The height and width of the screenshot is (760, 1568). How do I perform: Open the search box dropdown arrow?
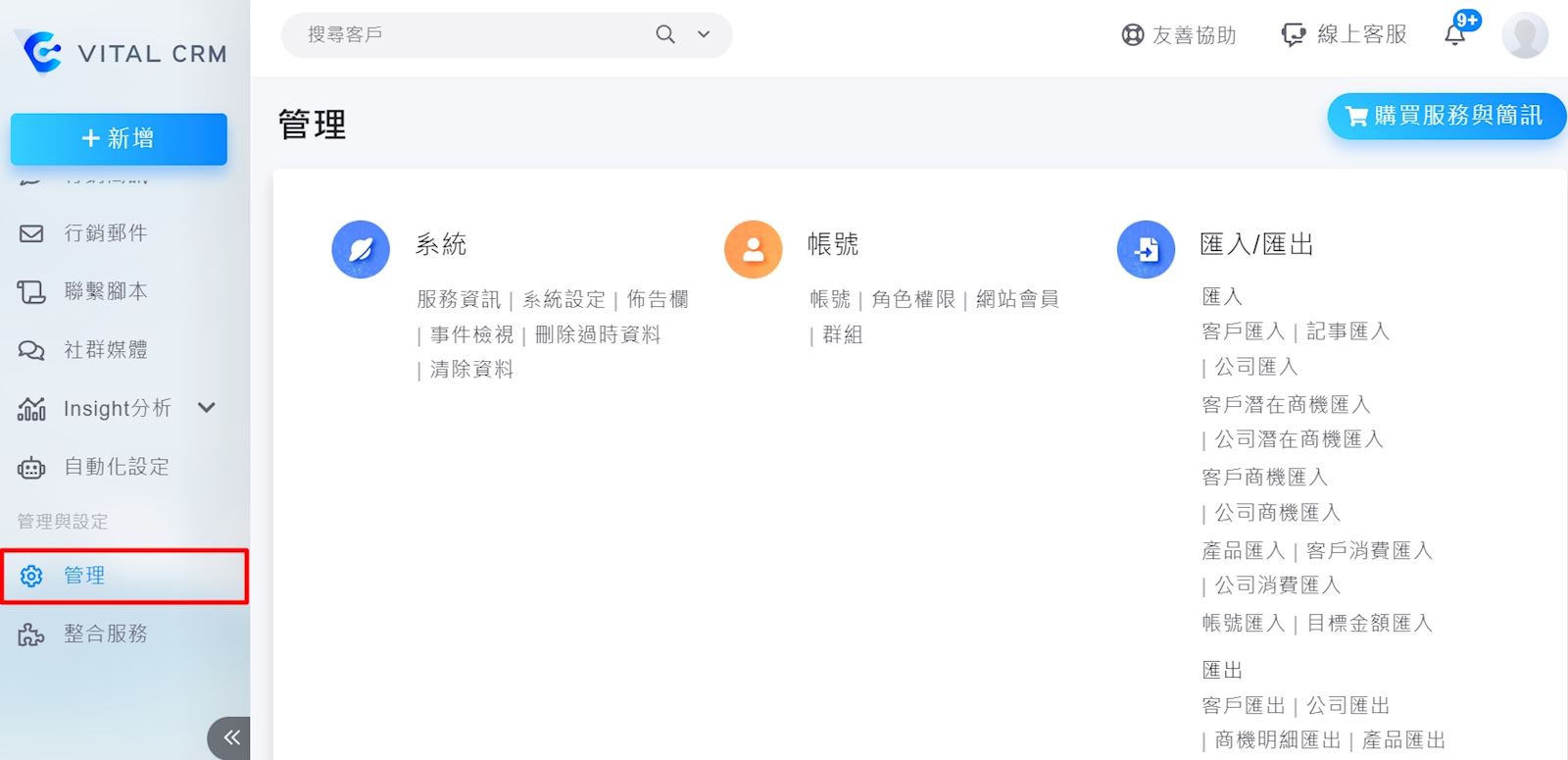[704, 34]
